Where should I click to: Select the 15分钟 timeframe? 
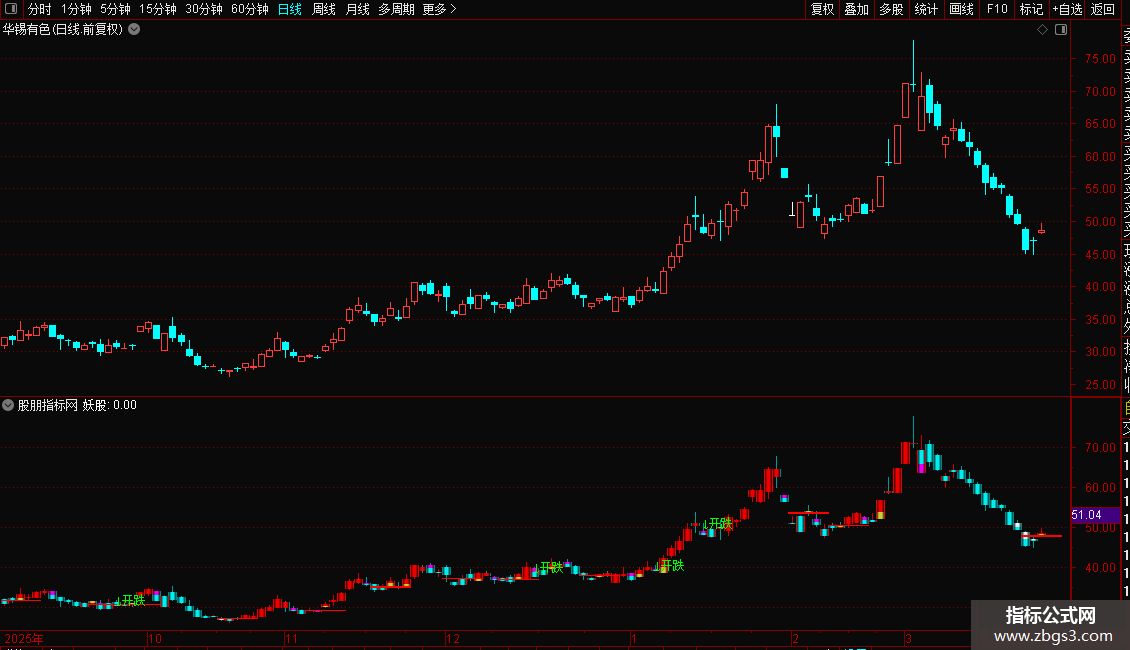(x=158, y=9)
